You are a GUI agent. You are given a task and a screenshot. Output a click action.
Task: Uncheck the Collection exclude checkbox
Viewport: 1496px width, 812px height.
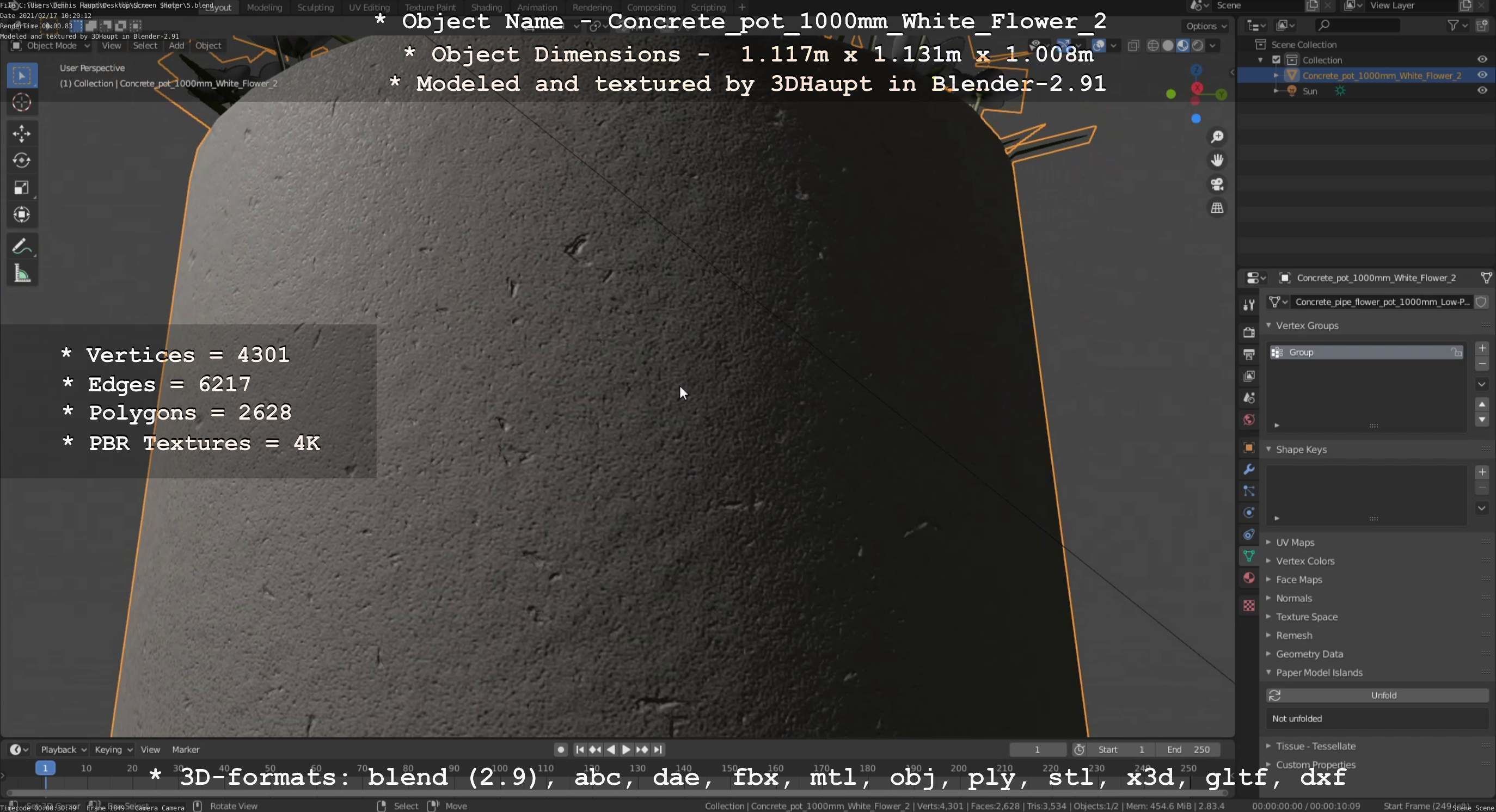click(x=1276, y=60)
